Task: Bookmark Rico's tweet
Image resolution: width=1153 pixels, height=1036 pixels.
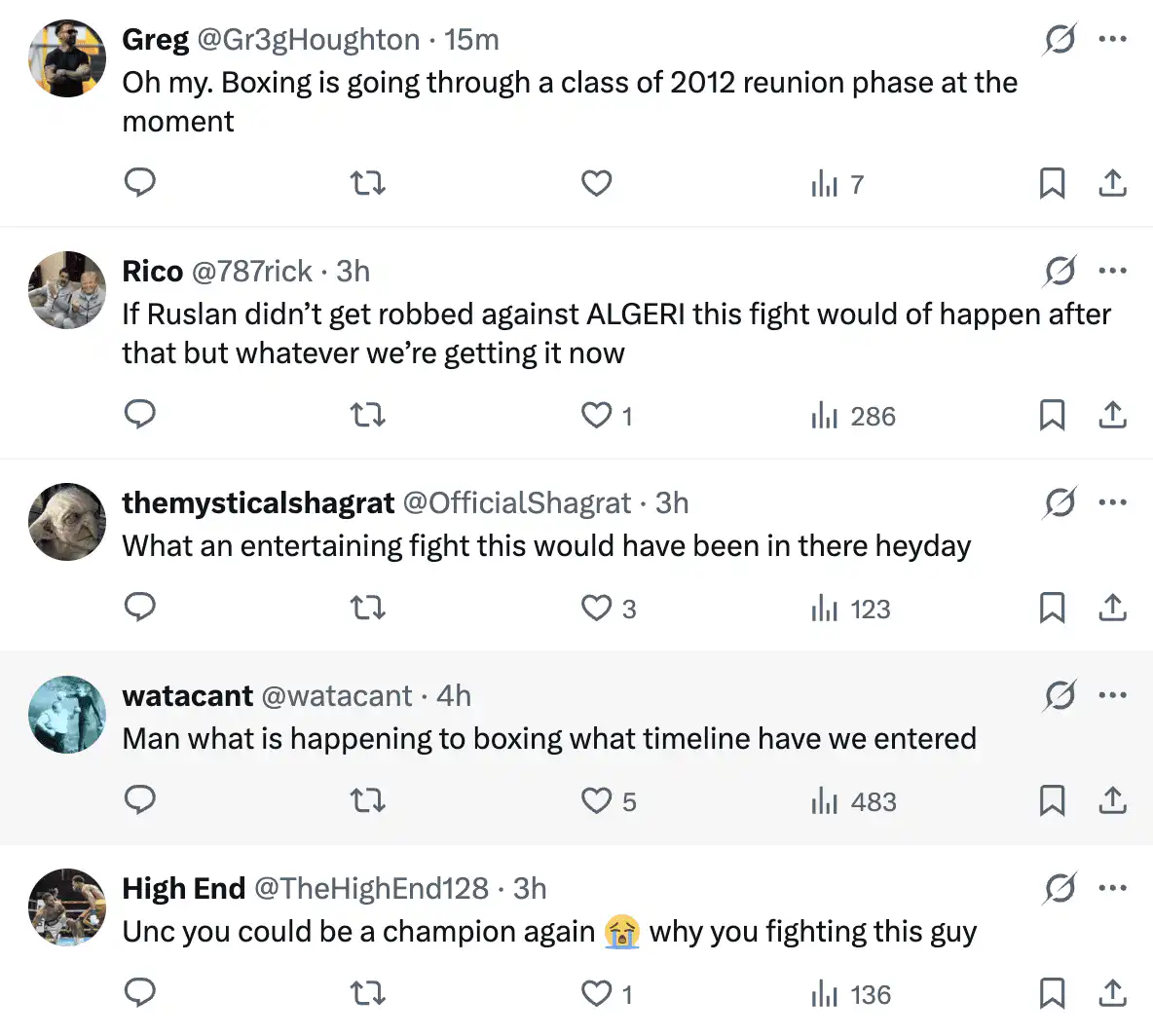Action: click(1052, 416)
